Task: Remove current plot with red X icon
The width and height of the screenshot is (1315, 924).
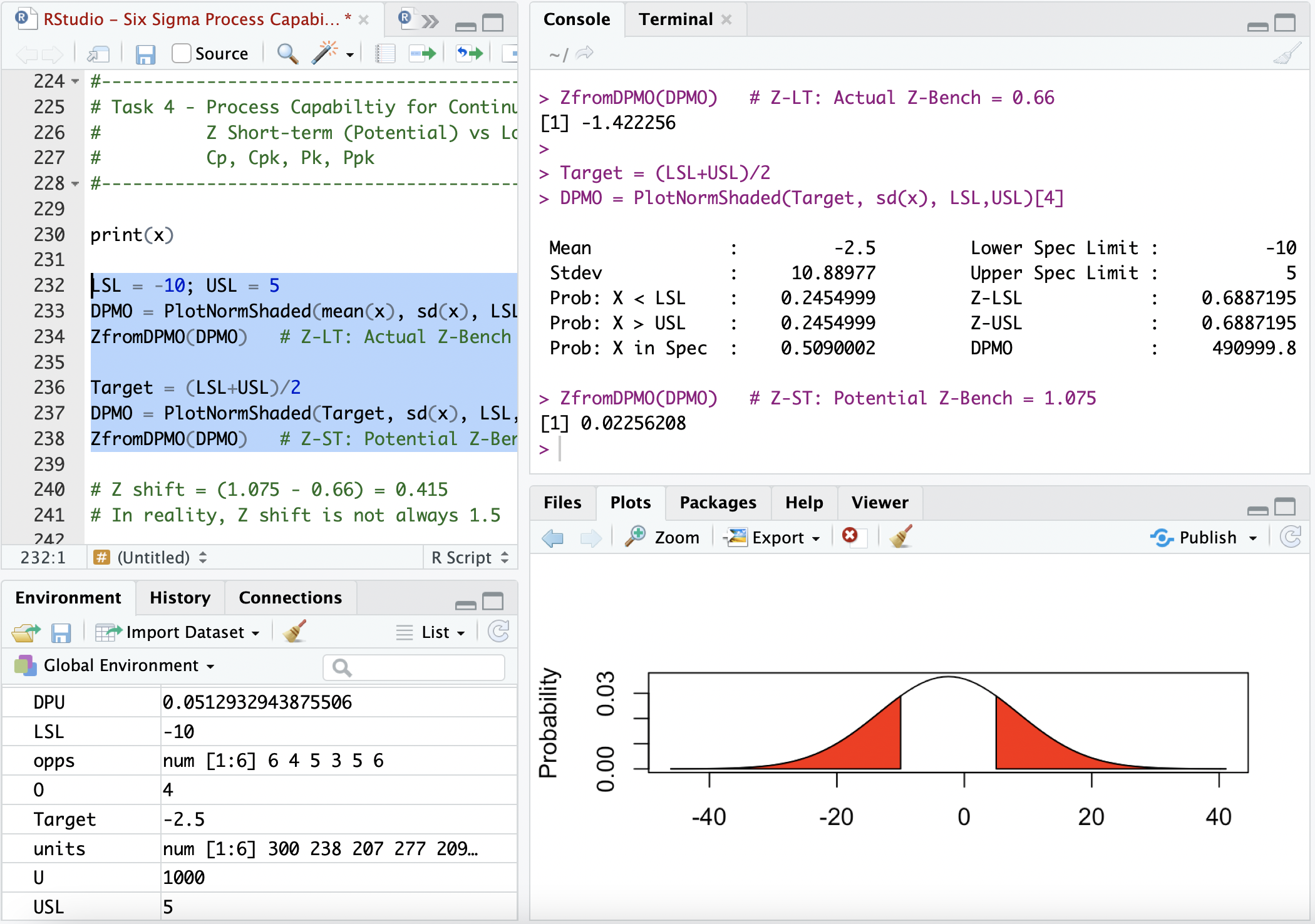Action: 850,536
